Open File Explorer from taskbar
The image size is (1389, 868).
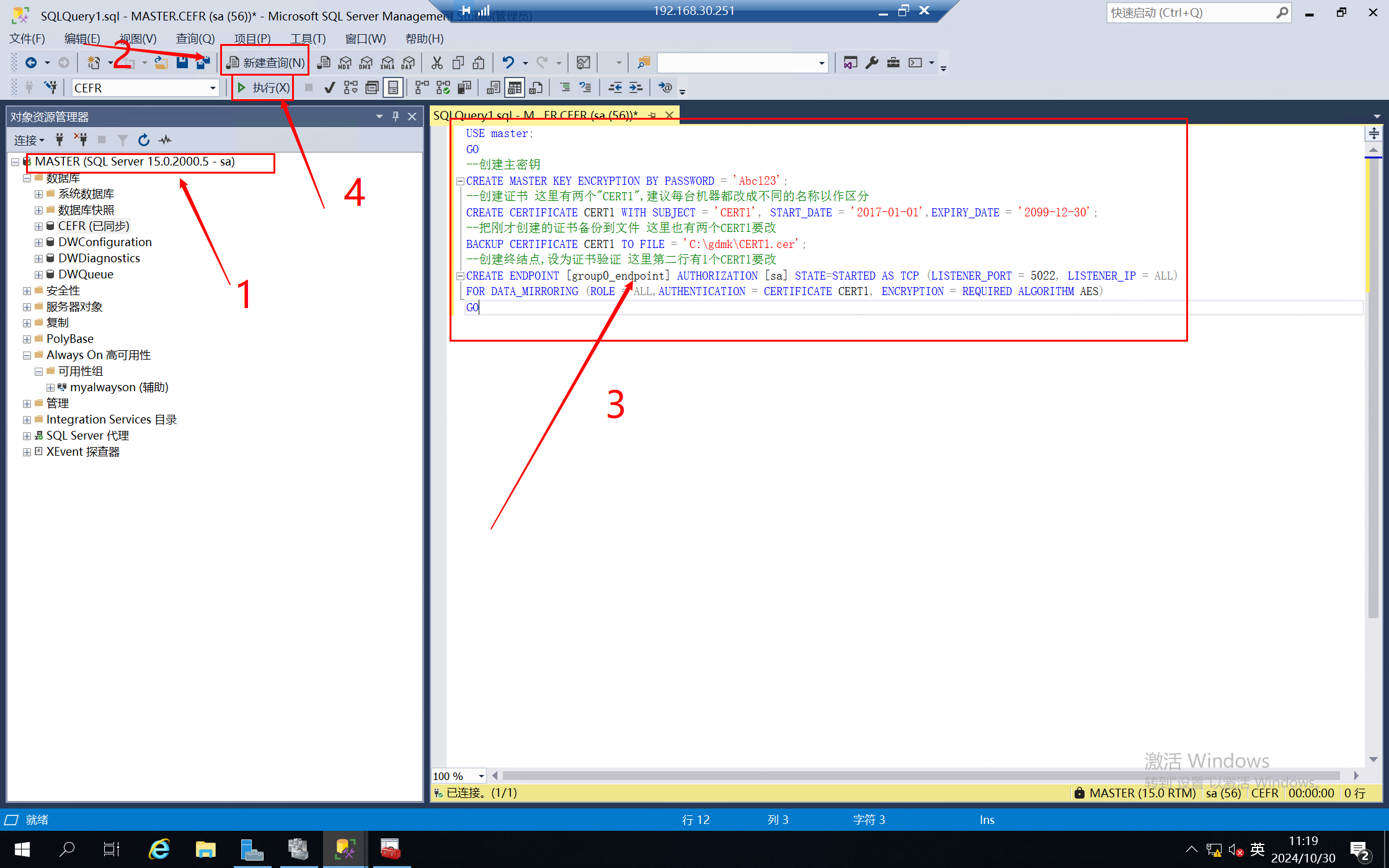pos(206,849)
